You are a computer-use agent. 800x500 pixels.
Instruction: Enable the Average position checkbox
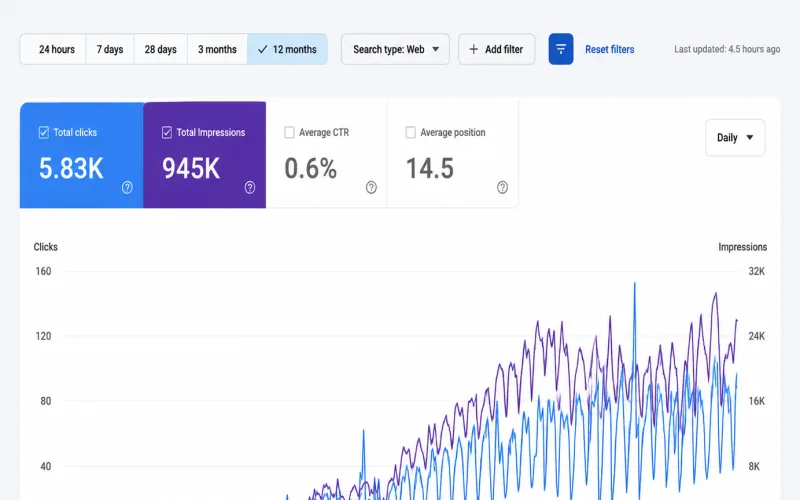tap(410, 132)
